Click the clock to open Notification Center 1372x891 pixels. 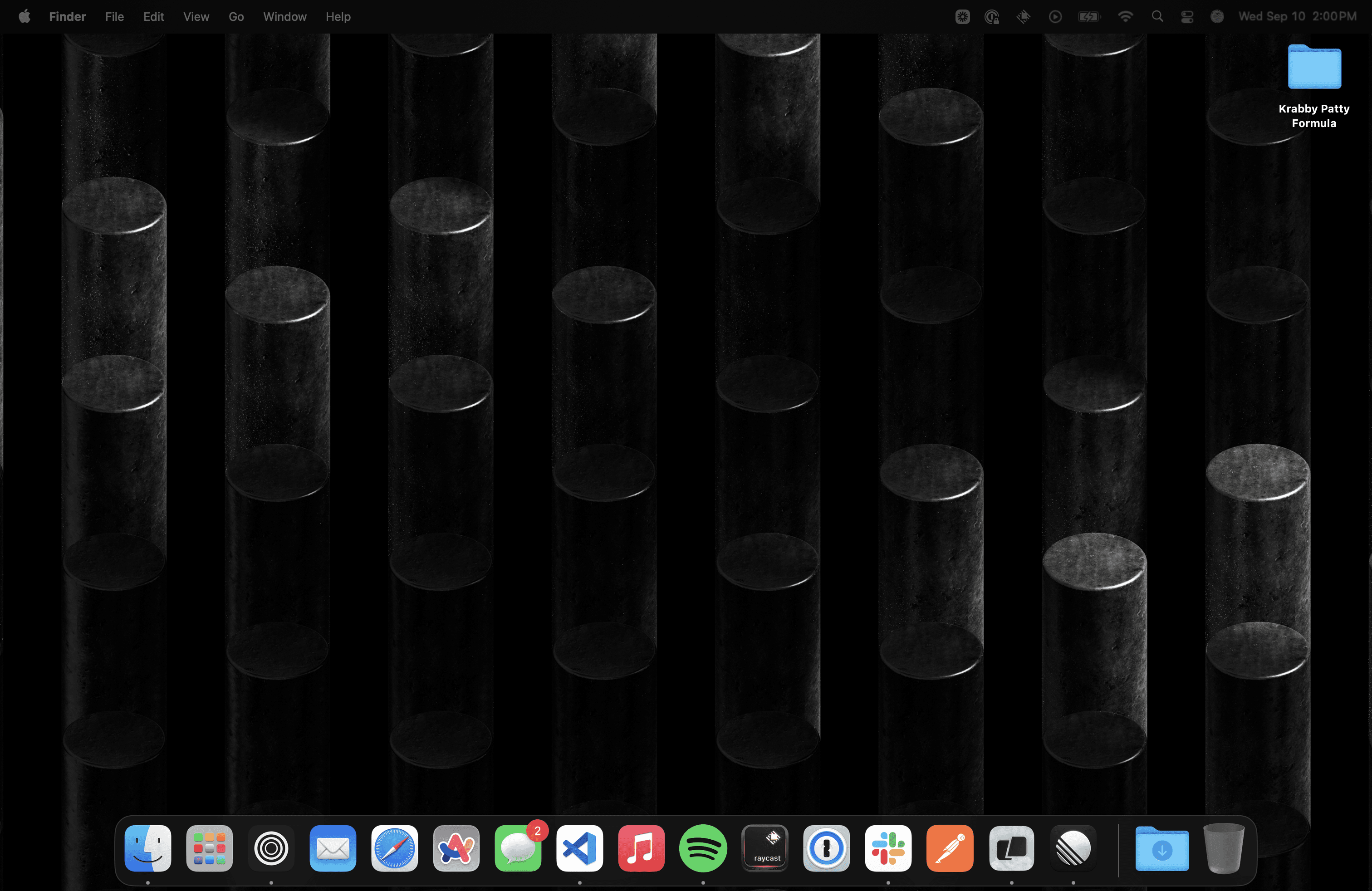[1298, 16]
